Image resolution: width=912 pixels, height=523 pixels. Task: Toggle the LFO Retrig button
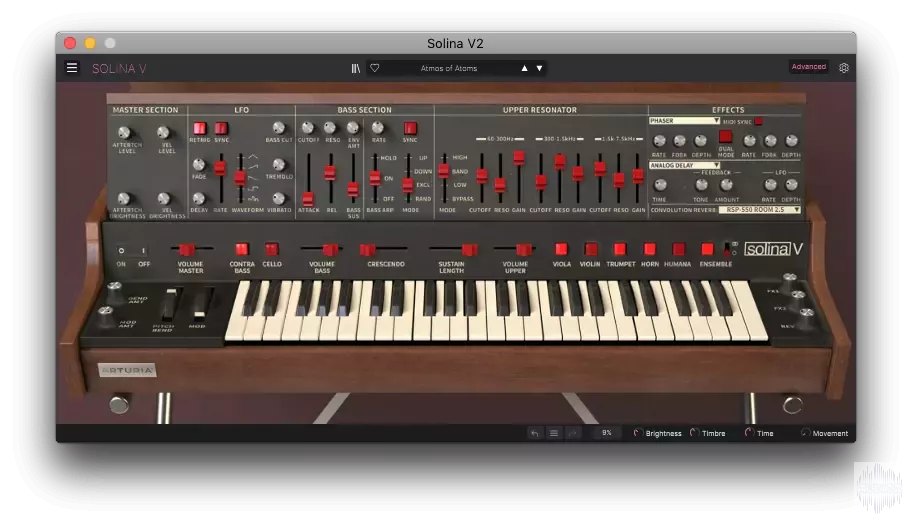200,128
